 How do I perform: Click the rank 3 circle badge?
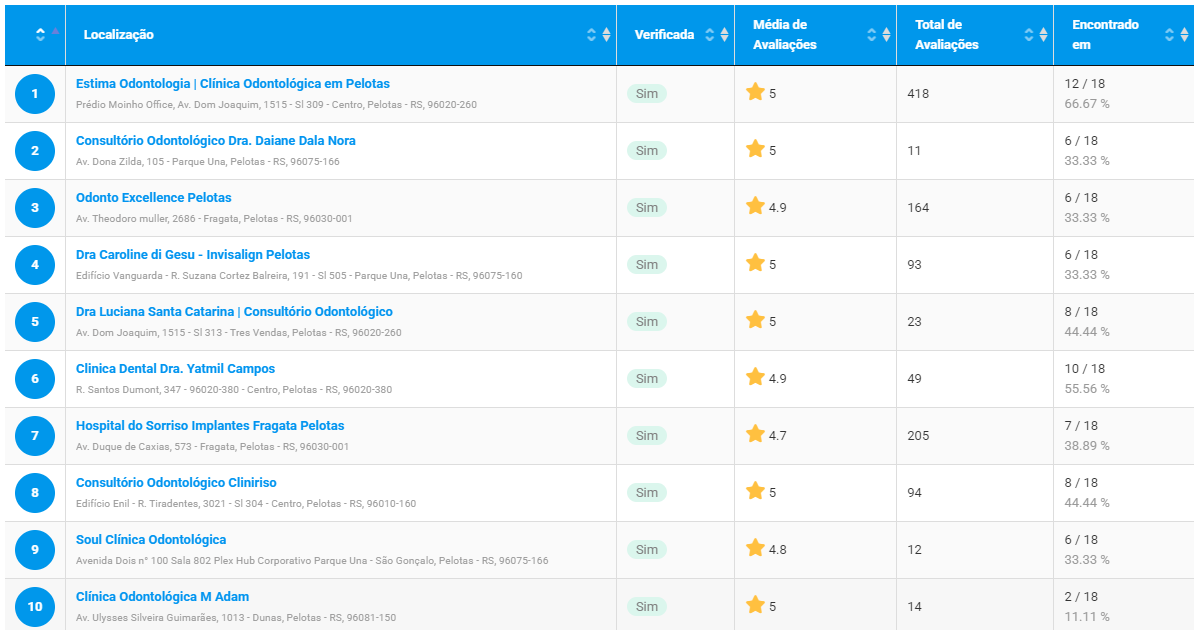coord(35,208)
